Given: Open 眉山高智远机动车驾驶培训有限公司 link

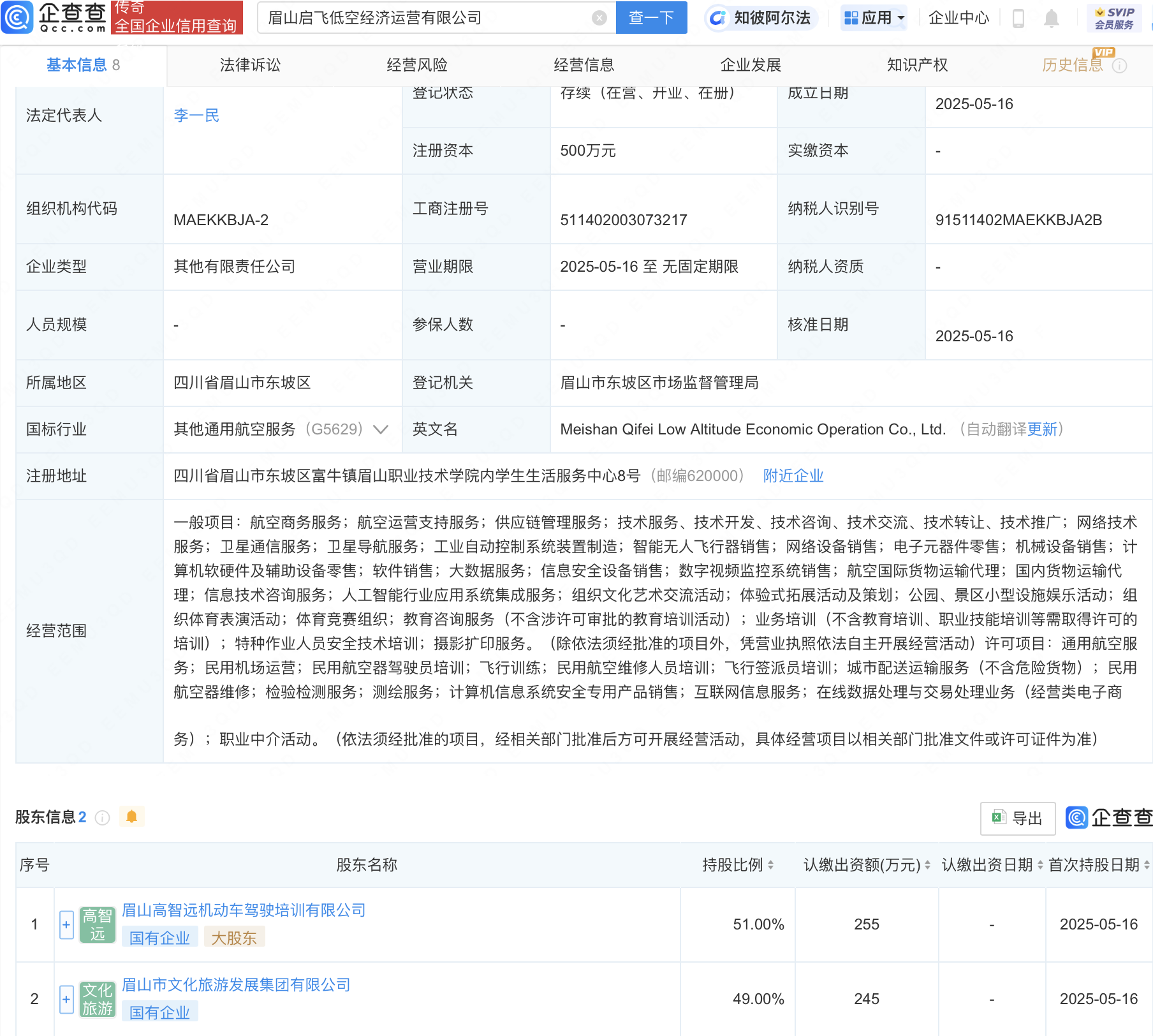Looking at the screenshot, I should click(x=244, y=910).
